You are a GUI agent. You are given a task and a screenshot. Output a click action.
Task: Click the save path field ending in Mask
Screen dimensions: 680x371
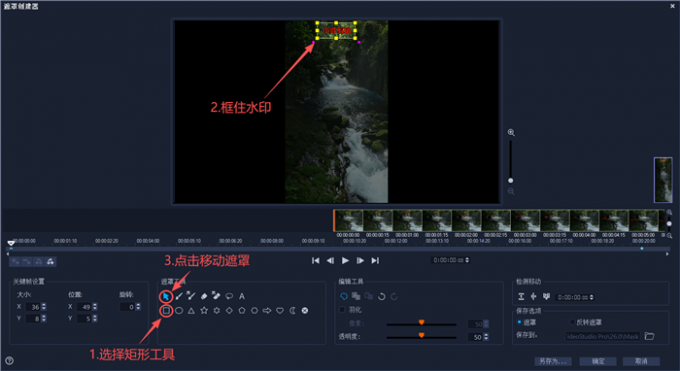(603, 336)
